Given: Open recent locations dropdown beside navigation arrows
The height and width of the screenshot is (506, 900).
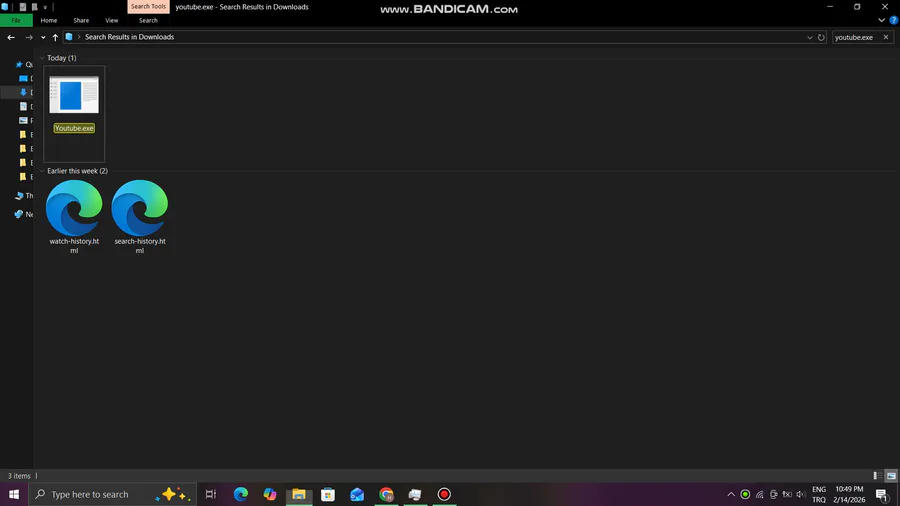Looking at the screenshot, I should click(x=43, y=37).
